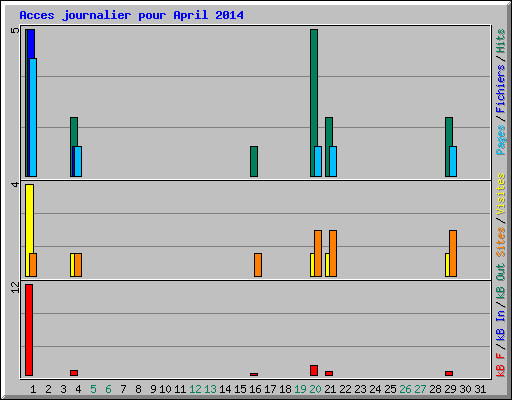512x400 pixels.
Task: Click day label '1' on the x-axis
Action: (x=33, y=389)
